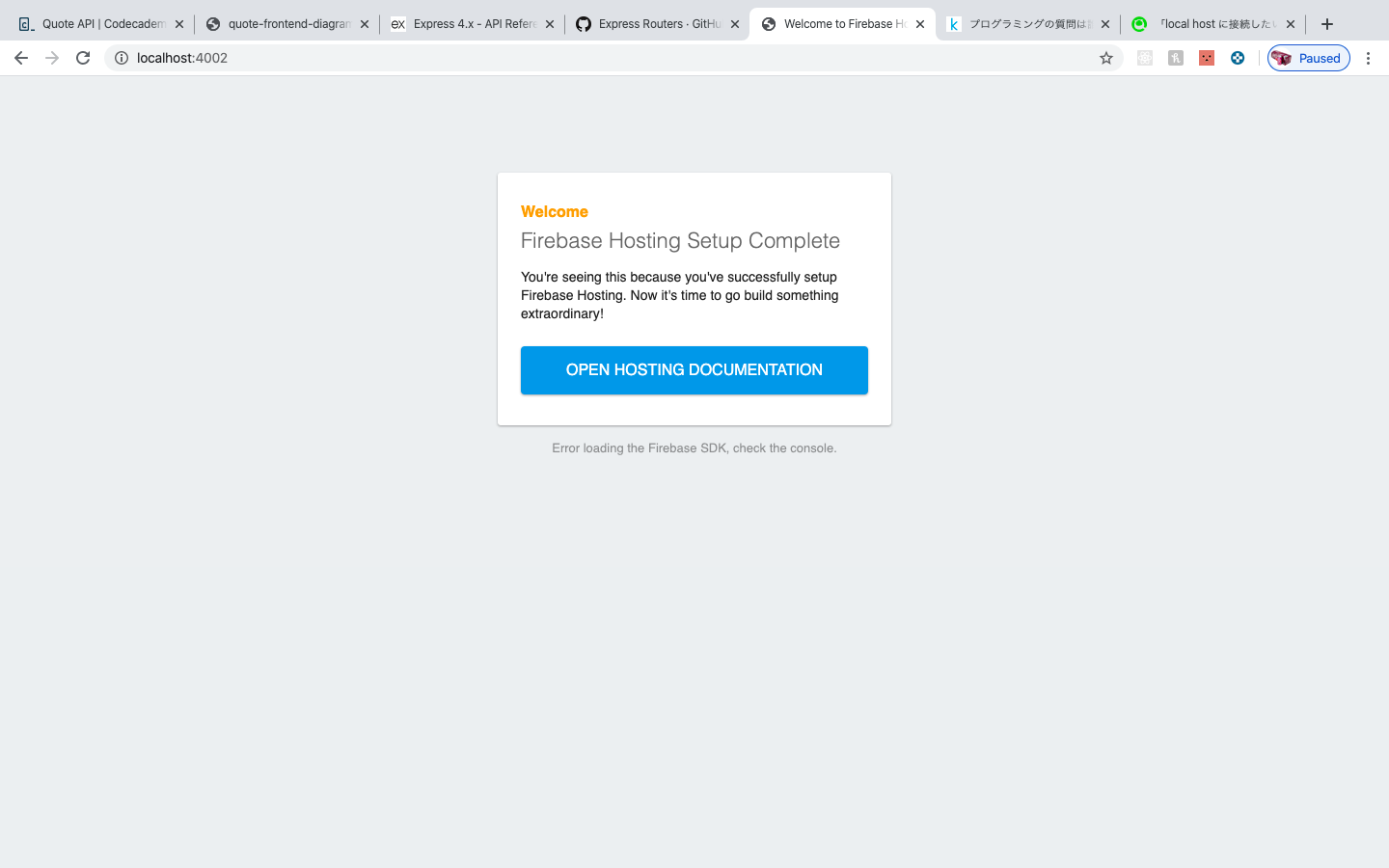Image resolution: width=1389 pixels, height=868 pixels.
Task: Close the Welcome to Firebase tab
Action: pos(920,24)
